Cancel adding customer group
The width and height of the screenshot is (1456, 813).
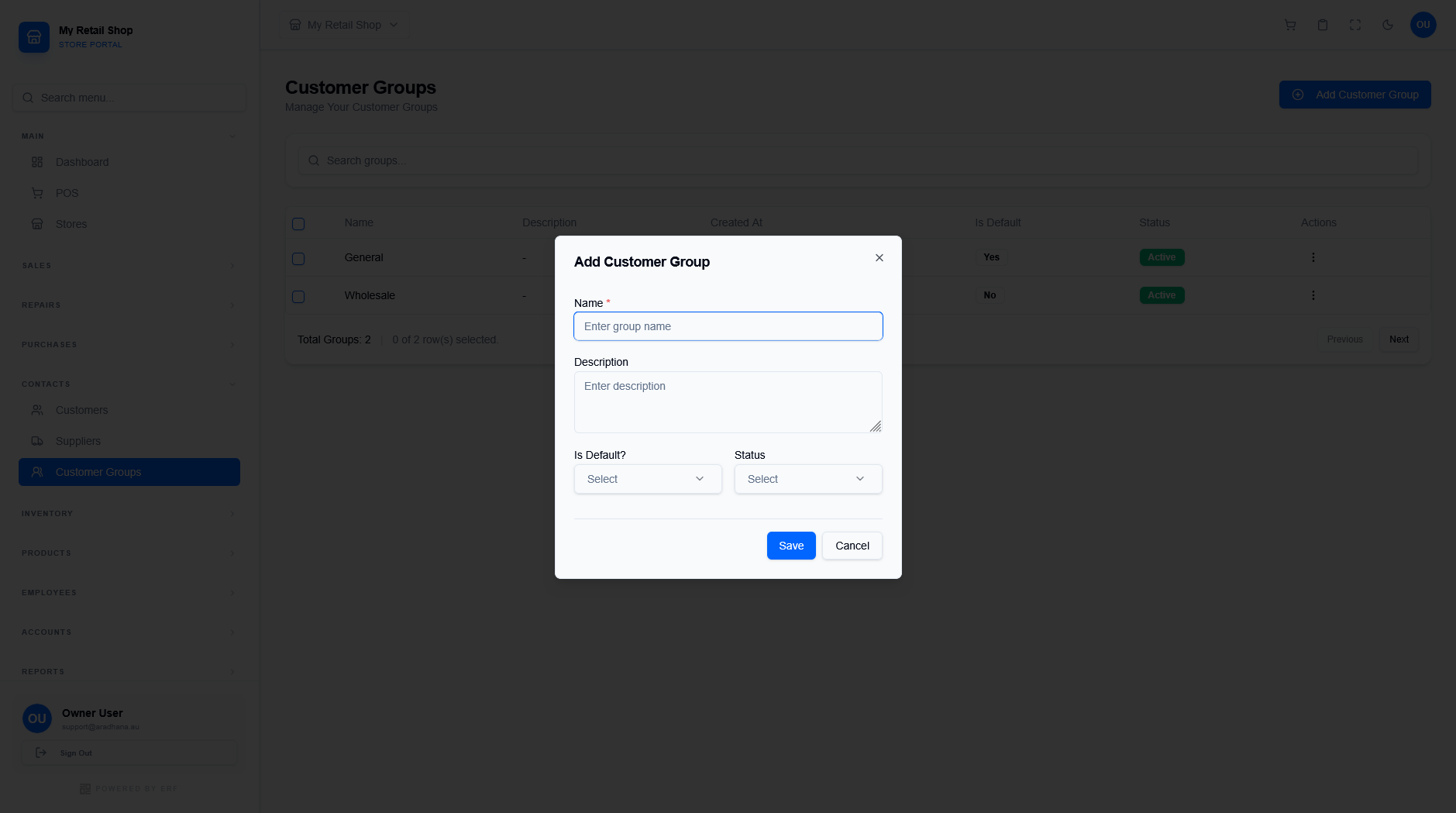tap(852, 546)
